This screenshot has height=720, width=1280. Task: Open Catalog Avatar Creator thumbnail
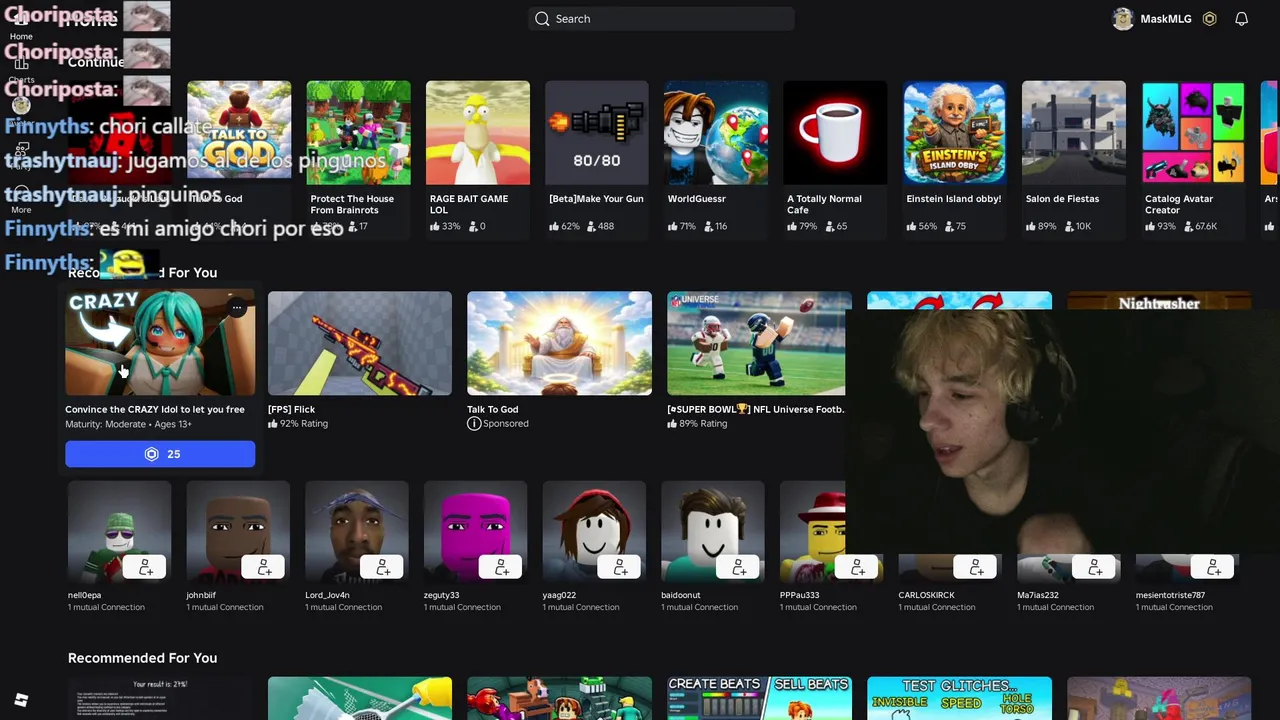1193,132
